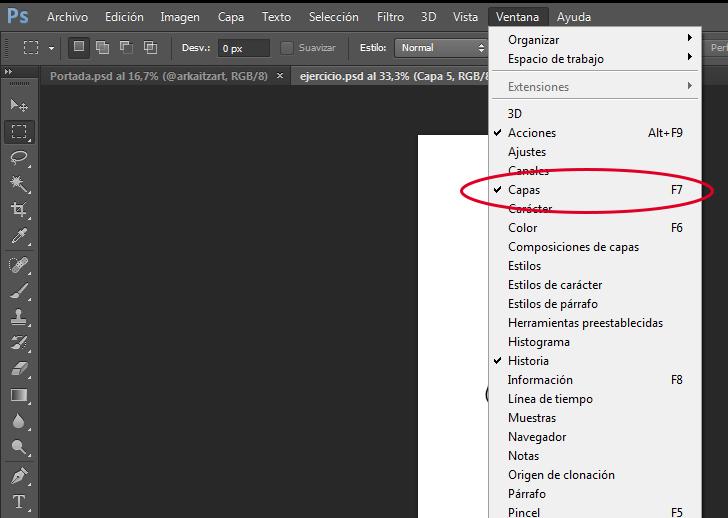Select the Crop tool
Screen dimensions: 728x518
[19, 210]
